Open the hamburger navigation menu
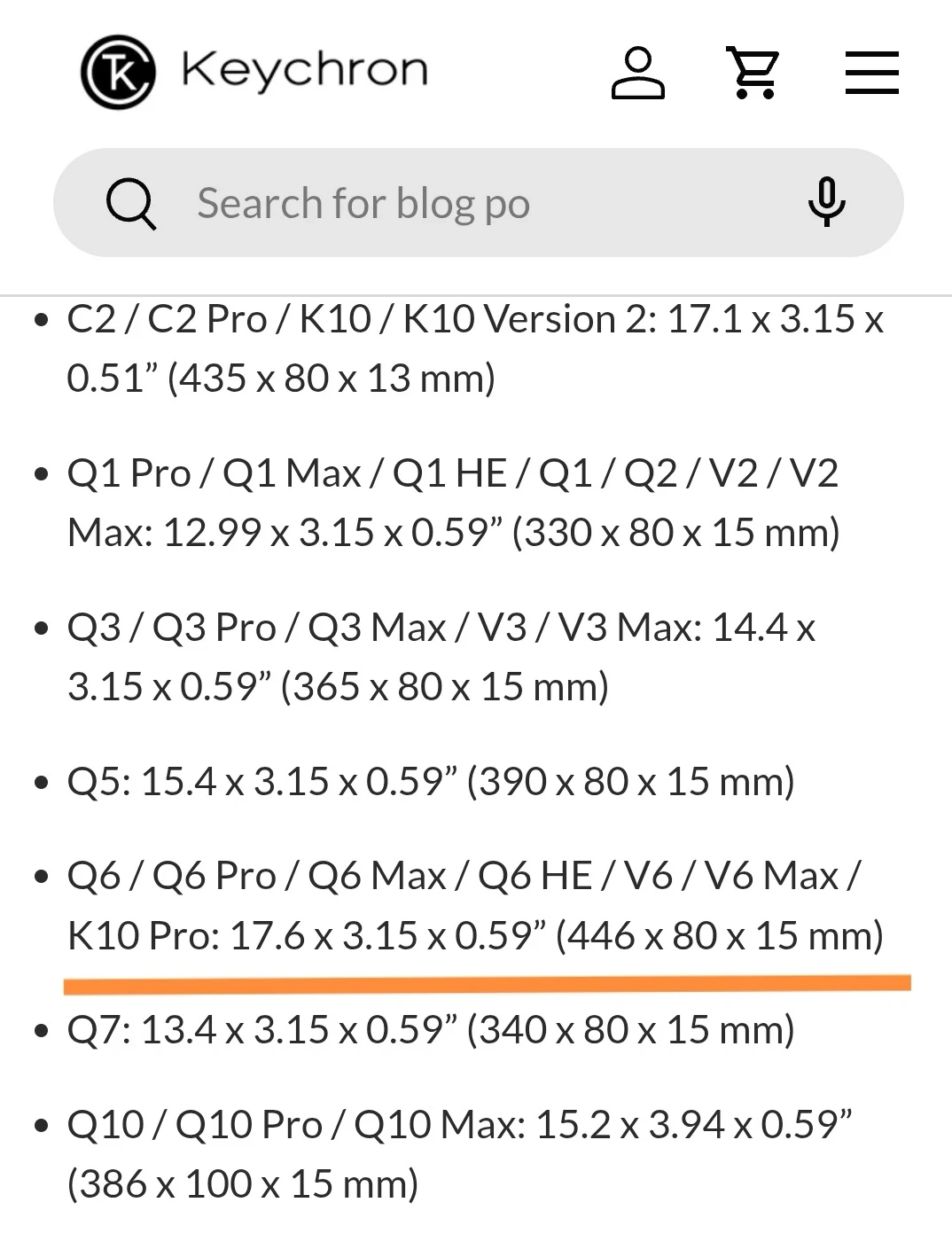 [x=871, y=73]
